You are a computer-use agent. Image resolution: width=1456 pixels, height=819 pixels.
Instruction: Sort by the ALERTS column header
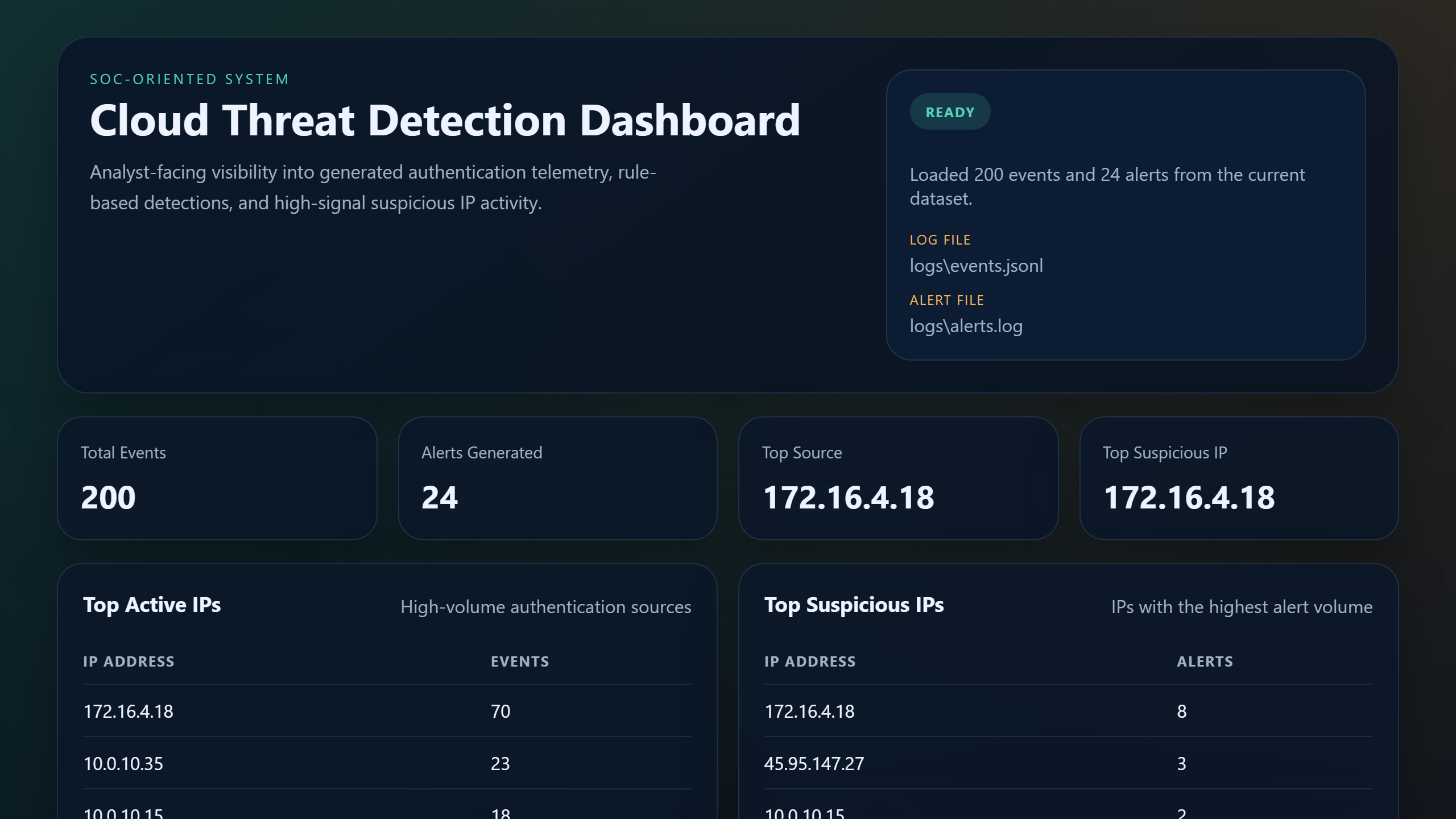1203,661
